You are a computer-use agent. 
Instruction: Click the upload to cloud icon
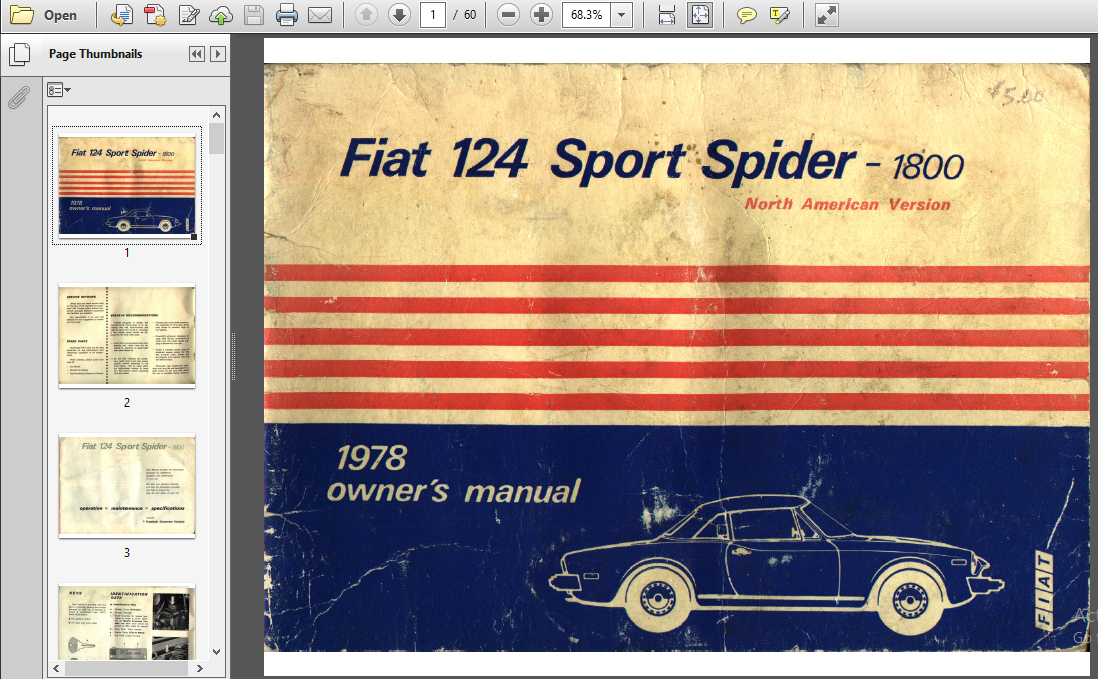click(221, 15)
